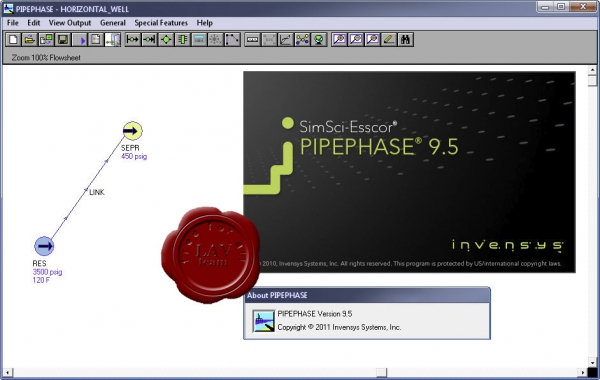600x380 pixels.
Task: Click the third magnifier zoom icon
Action: click(372, 39)
